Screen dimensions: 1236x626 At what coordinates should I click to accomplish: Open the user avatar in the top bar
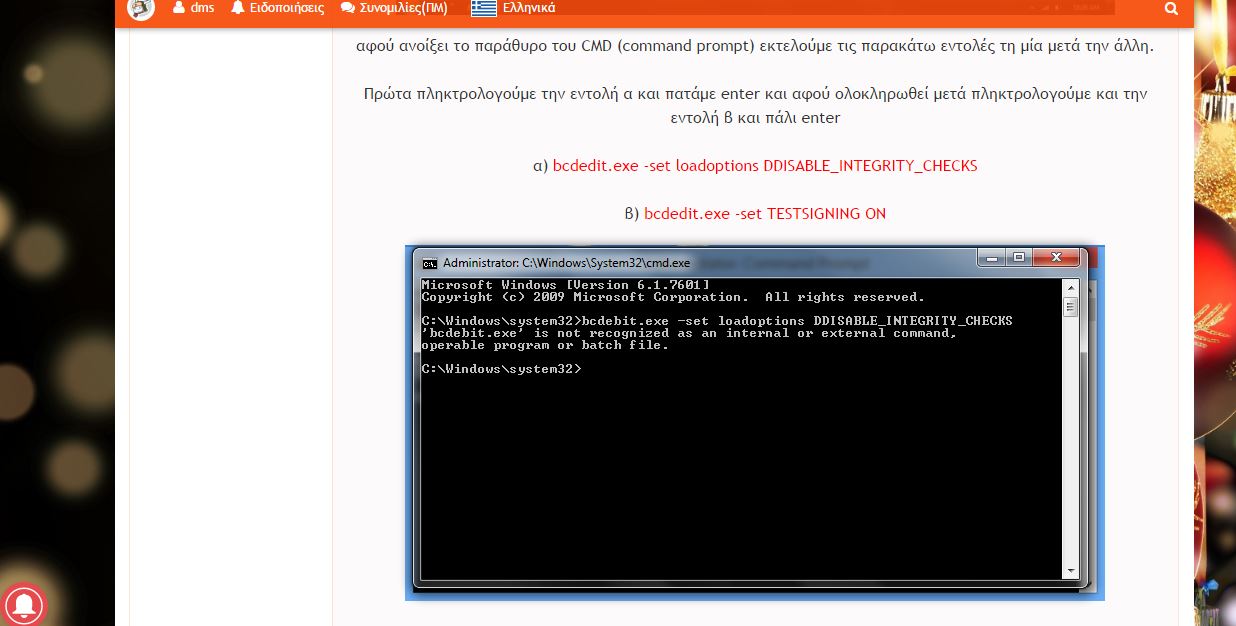tap(141, 8)
